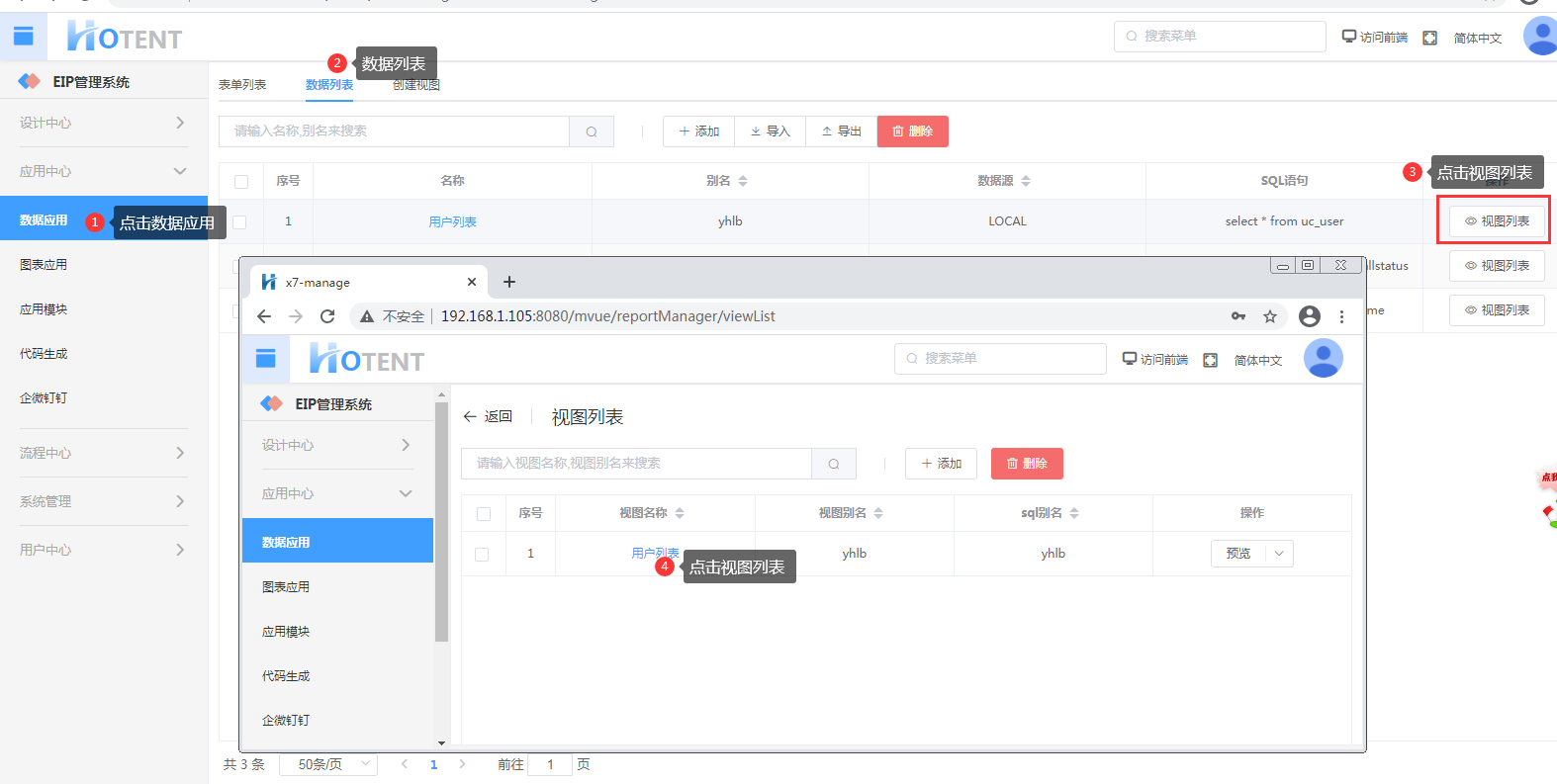This screenshot has height=784, width=1557.
Task: Open new browser tab with plus icon
Action: (x=509, y=282)
